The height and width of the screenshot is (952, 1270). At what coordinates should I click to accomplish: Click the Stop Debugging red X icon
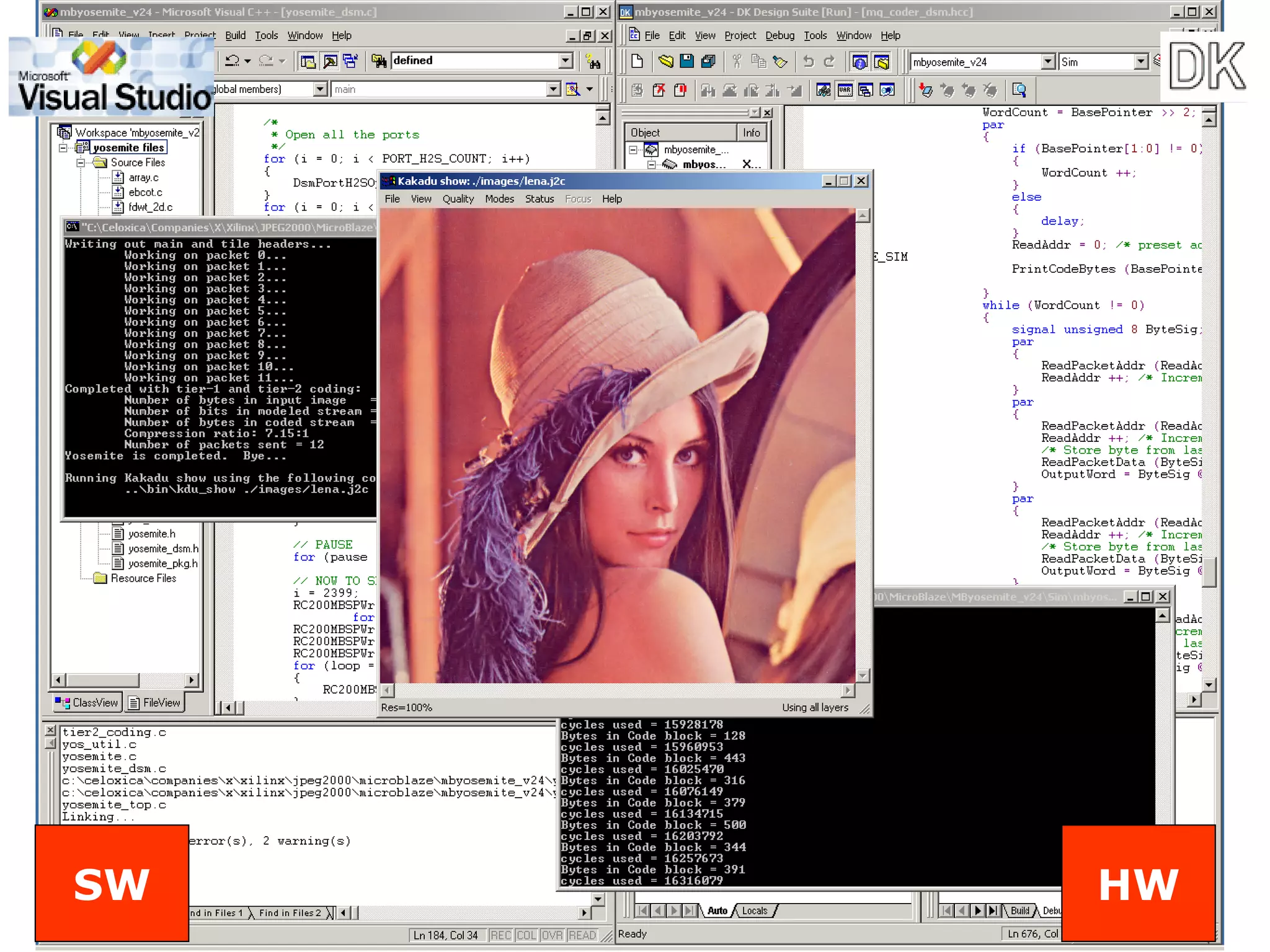click(659, 90)
